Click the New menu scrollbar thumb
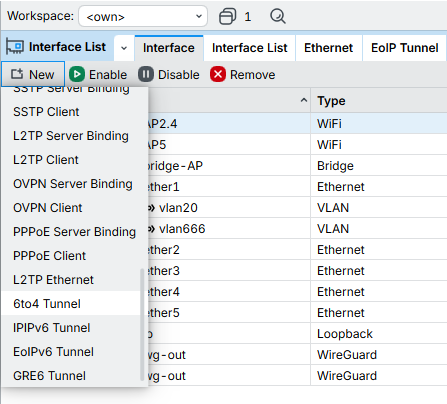Image resolution: width=447 pixels, height=404 pixels. 142,324
